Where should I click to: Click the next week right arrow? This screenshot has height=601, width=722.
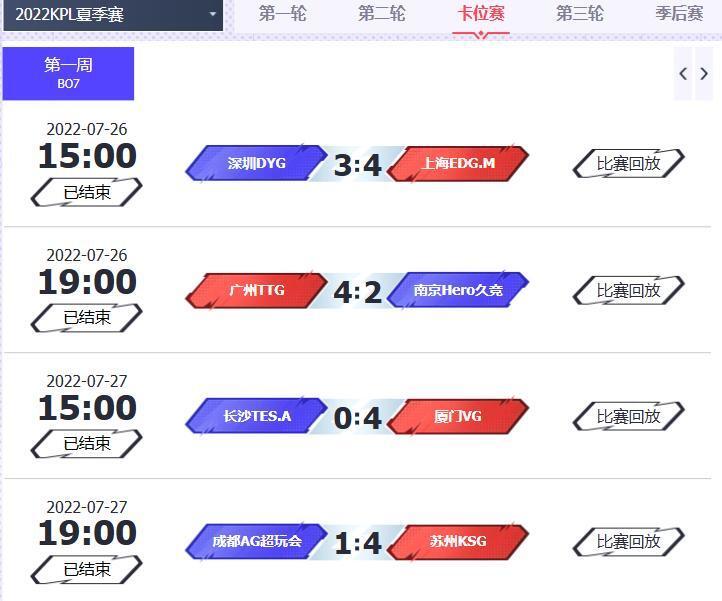704,74
